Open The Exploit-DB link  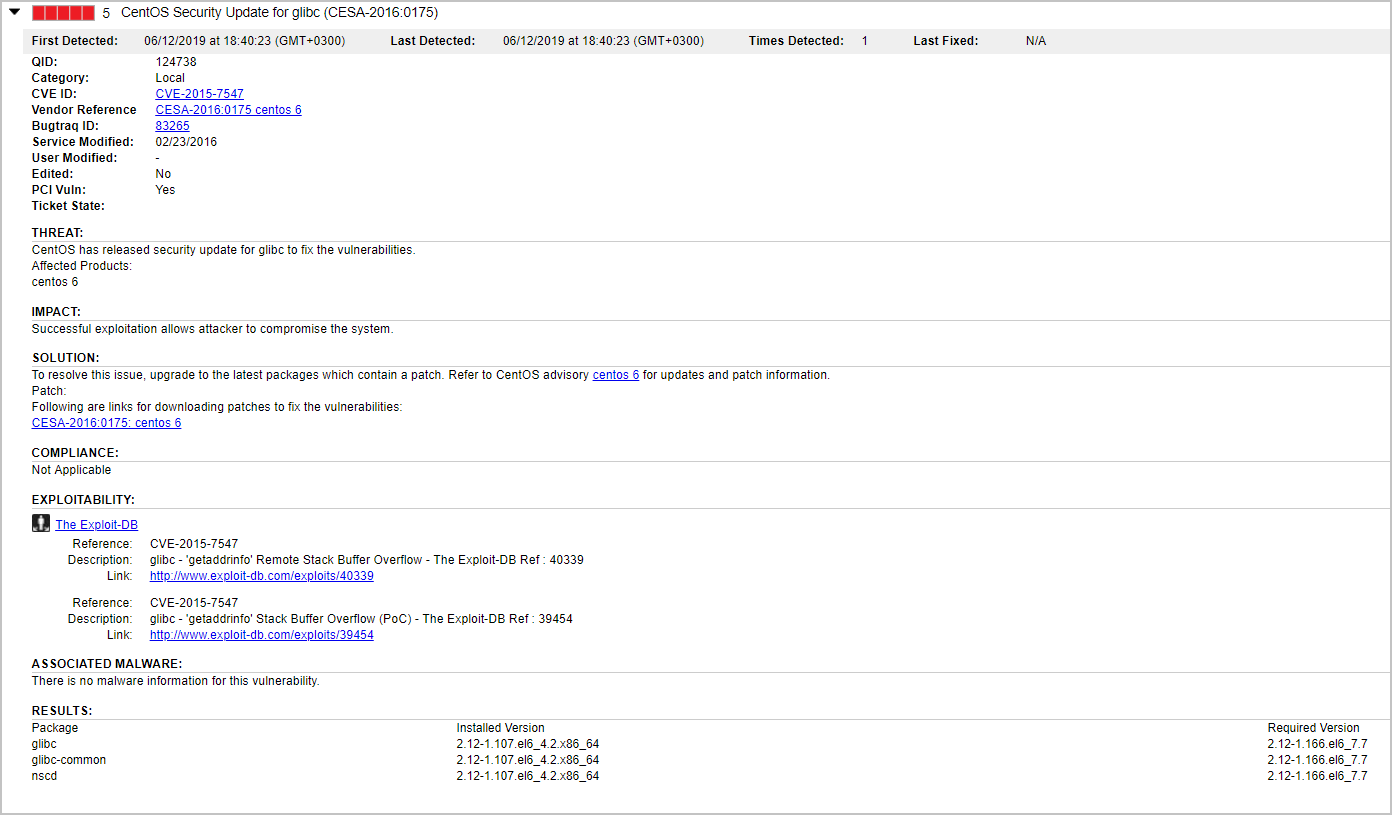coord(96,525)
